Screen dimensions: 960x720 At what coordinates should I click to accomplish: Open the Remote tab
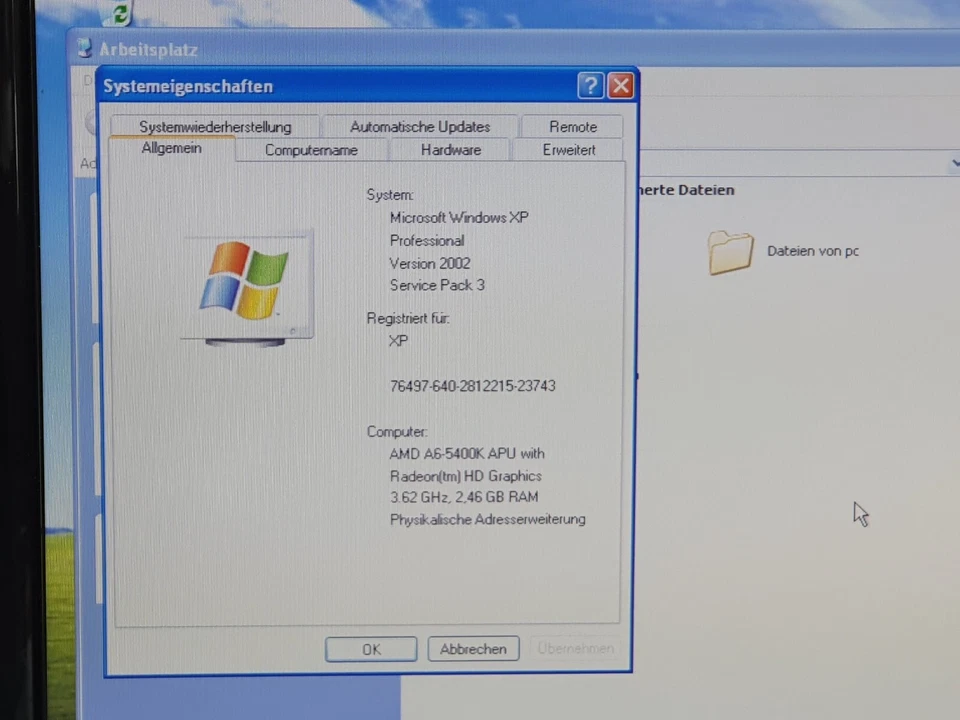pyautogui.click(x=572, y=127)
